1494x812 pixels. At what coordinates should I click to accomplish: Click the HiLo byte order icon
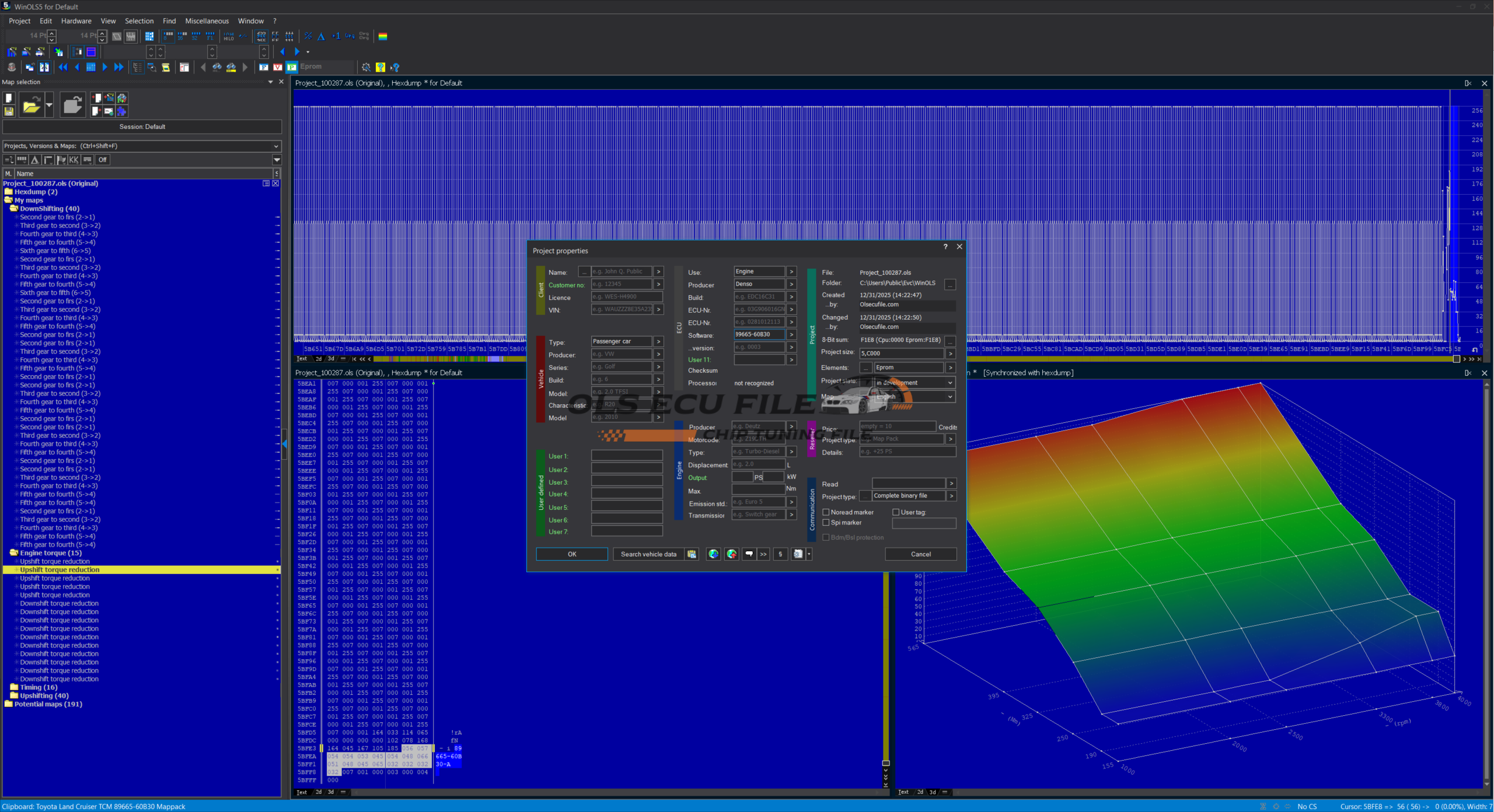click(229, 36)
